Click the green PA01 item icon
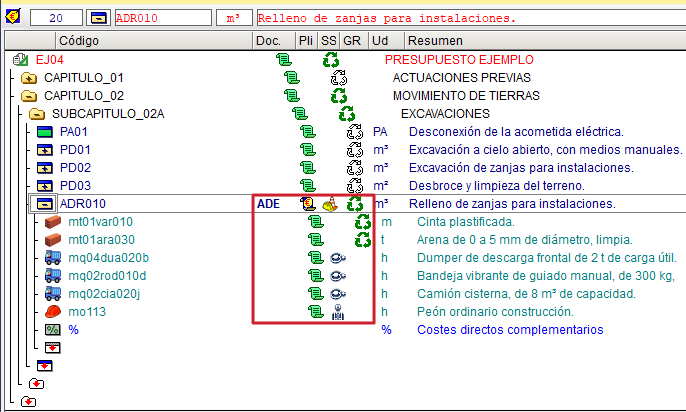Image resolution: width=686 pixels, height=412 pixels. point(45,132)
